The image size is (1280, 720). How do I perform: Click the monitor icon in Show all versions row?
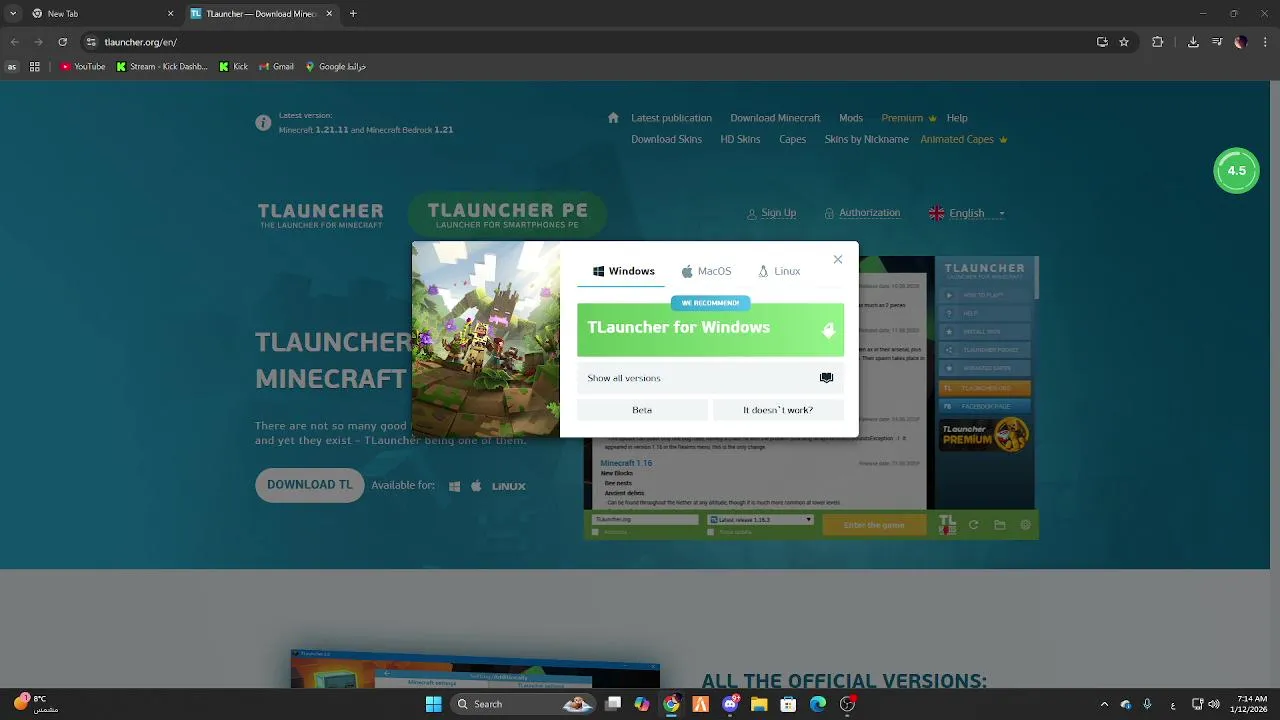click(826, 378)
